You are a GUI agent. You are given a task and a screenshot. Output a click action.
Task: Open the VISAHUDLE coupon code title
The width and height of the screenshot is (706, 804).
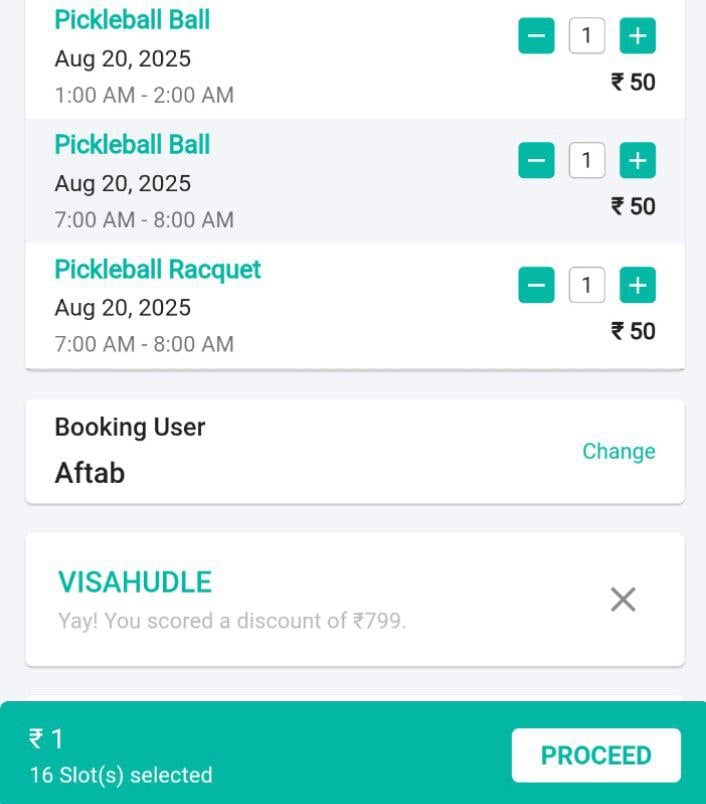(135, 582)
